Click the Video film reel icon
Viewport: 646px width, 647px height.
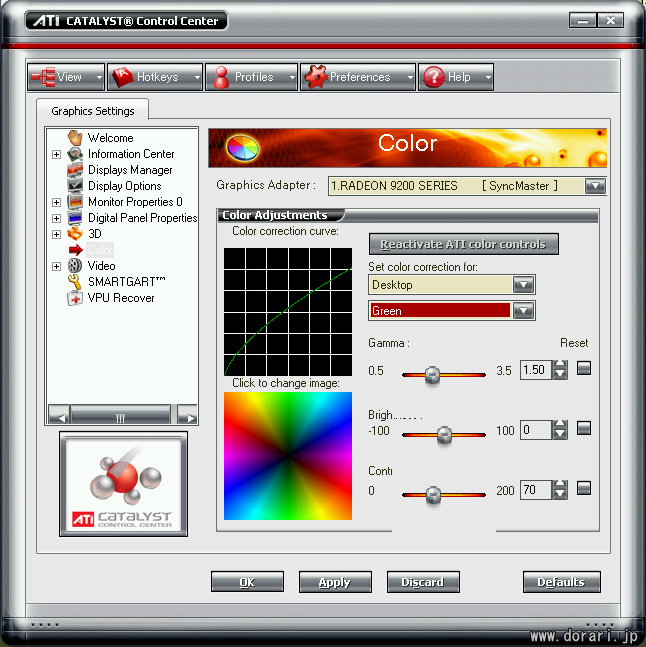point(75,266)
